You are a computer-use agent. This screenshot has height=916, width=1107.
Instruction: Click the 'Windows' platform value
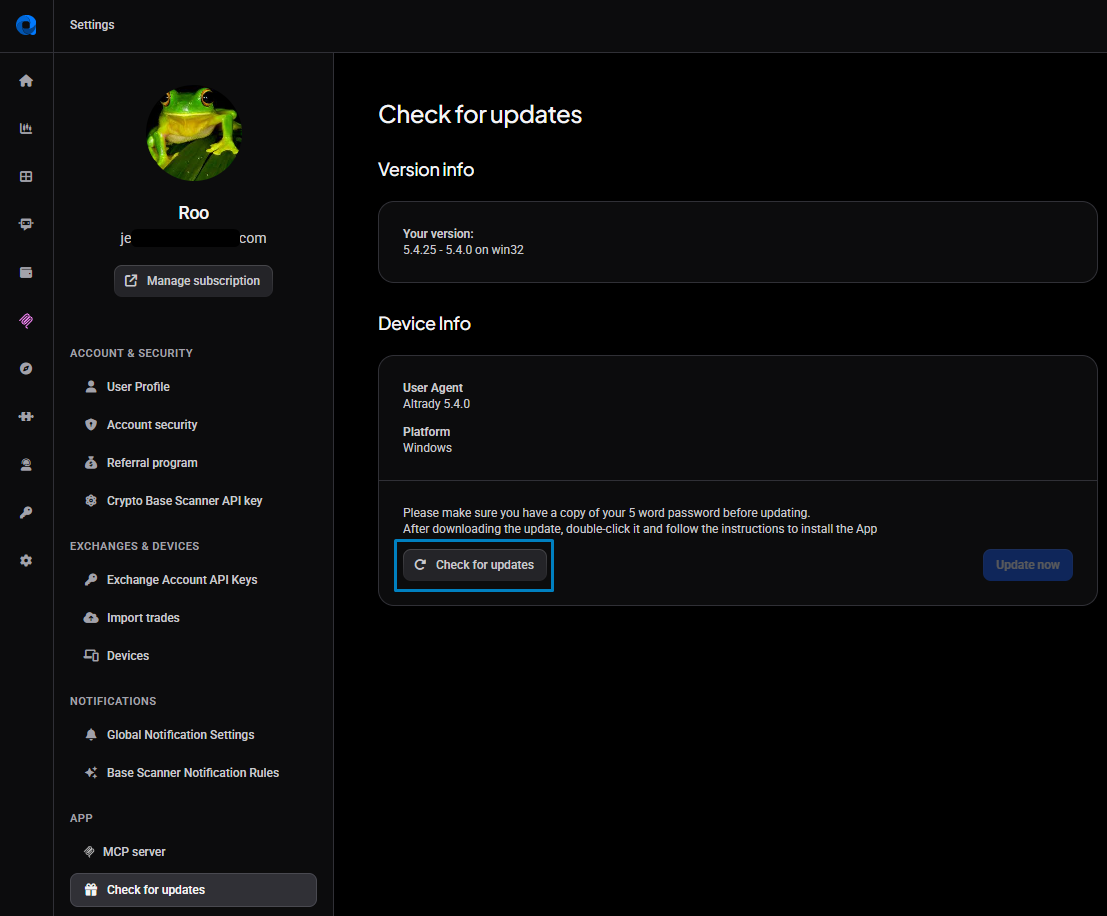coord(427,448)
